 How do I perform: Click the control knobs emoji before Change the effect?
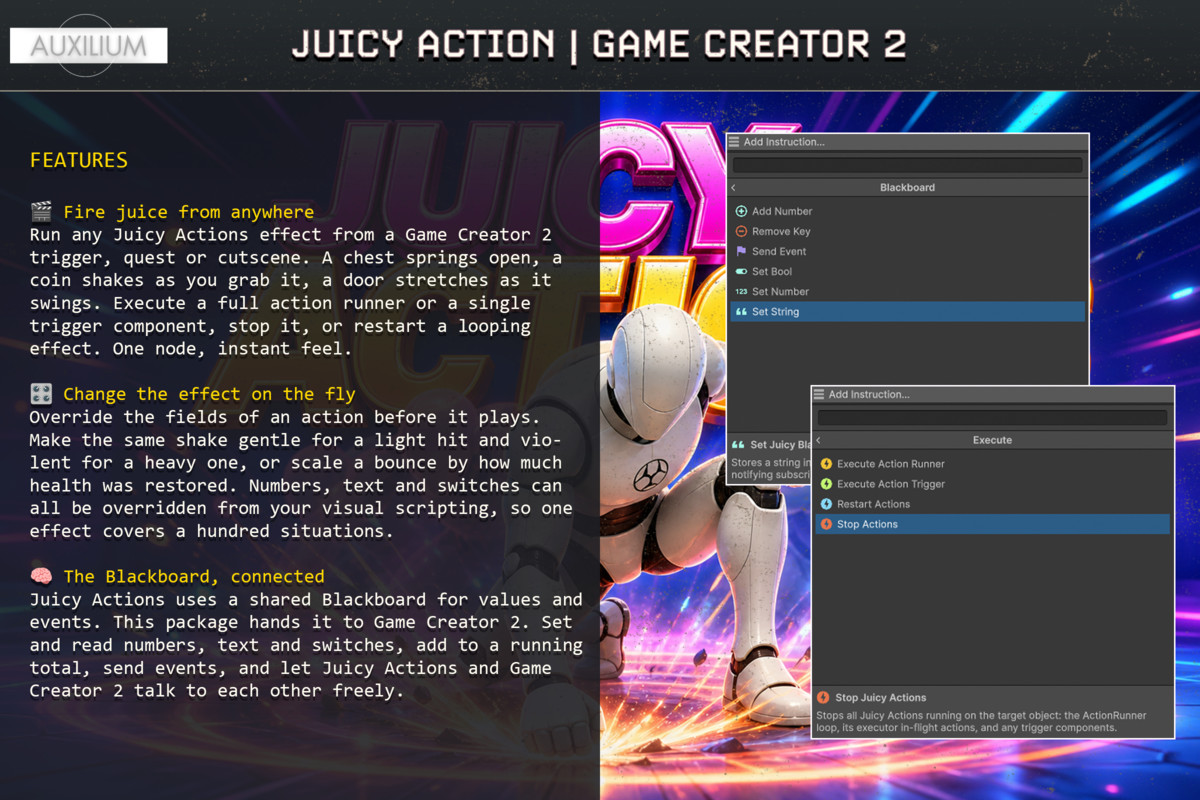(41, 393)
